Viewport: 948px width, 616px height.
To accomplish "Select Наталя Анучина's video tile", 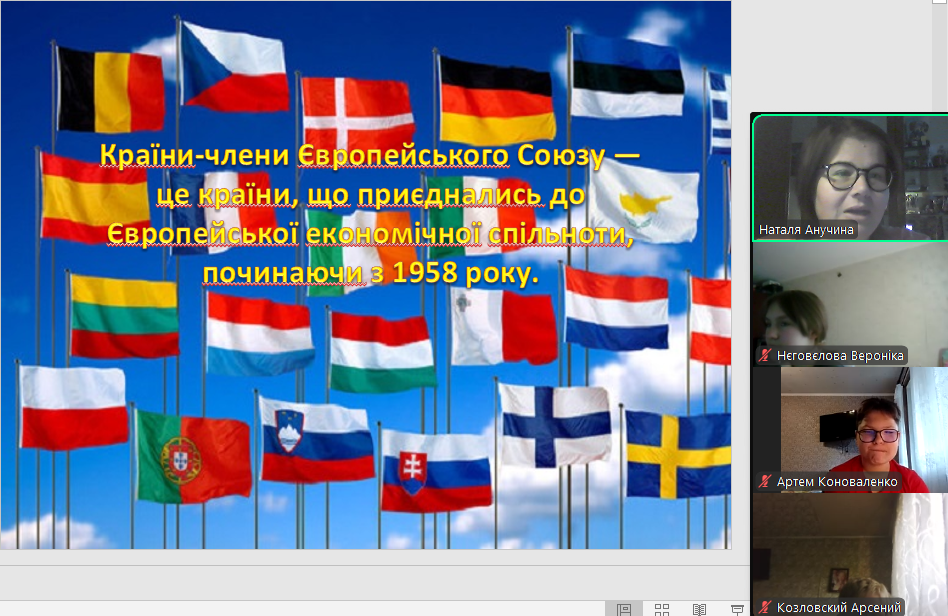I will pyautogui.click(x=849, y=170).
